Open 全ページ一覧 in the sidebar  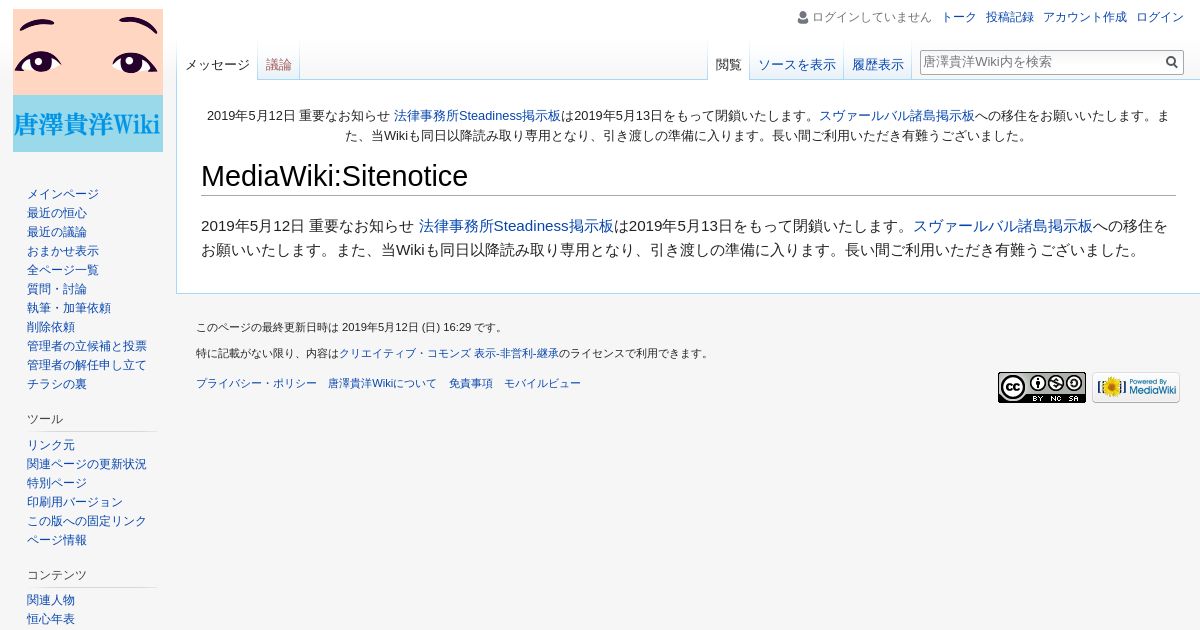[x=63, y=270]
